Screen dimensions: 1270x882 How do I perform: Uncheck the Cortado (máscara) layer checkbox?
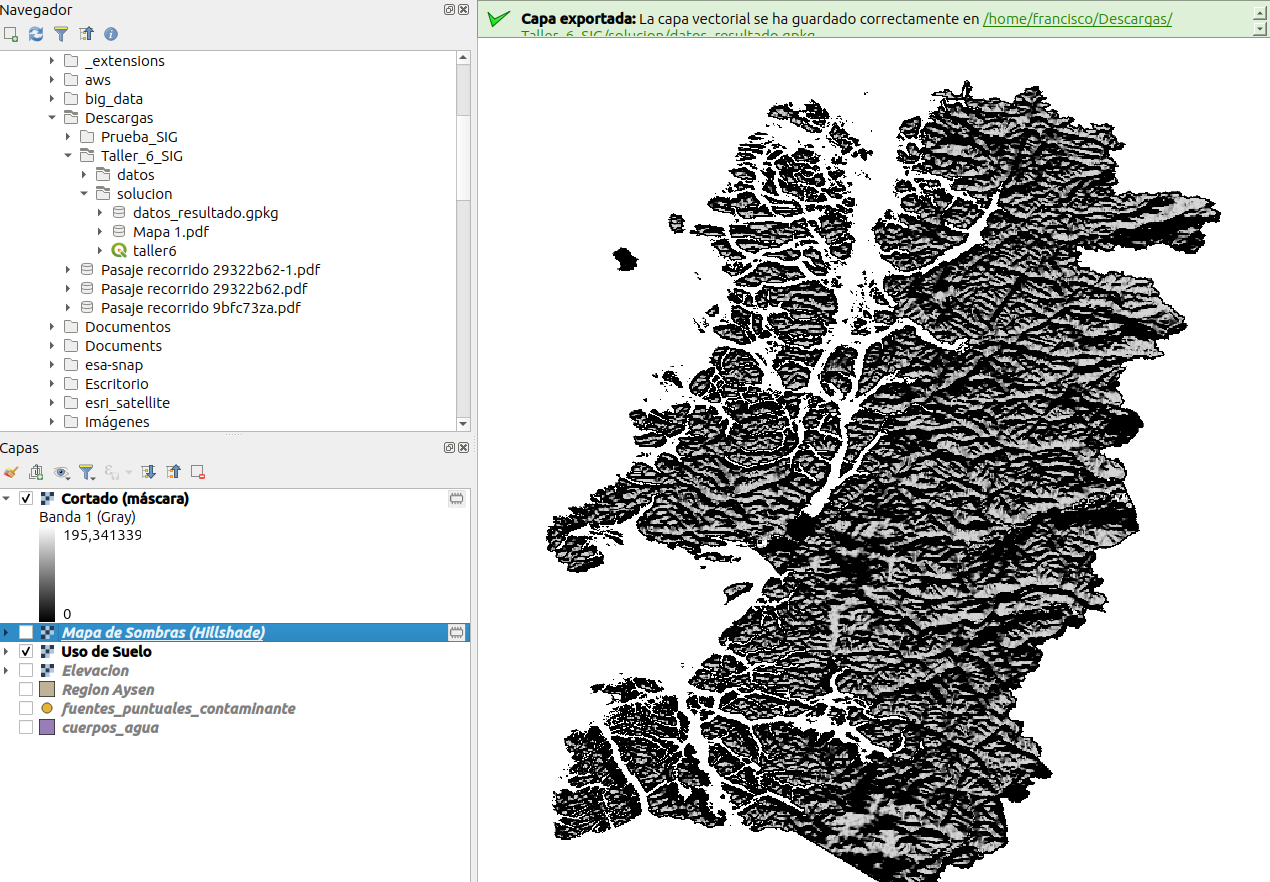click(26, 498)
